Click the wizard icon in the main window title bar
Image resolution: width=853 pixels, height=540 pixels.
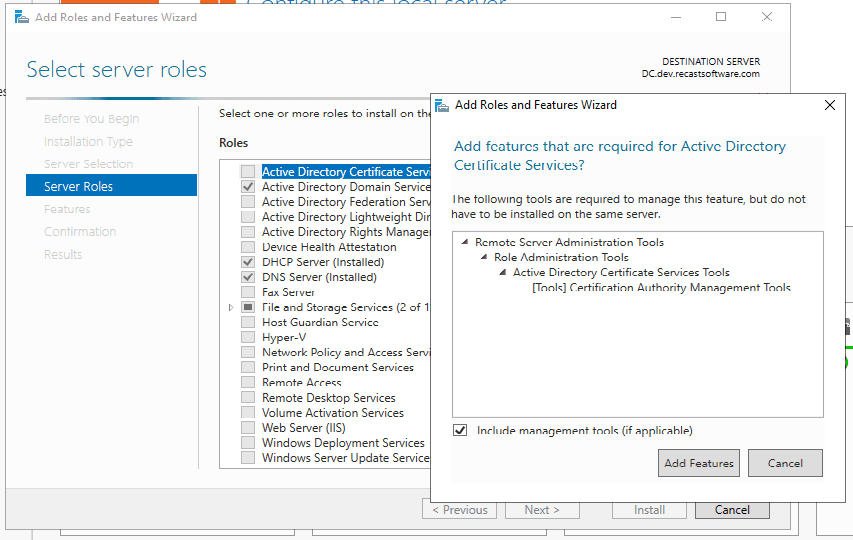point(21,17)
